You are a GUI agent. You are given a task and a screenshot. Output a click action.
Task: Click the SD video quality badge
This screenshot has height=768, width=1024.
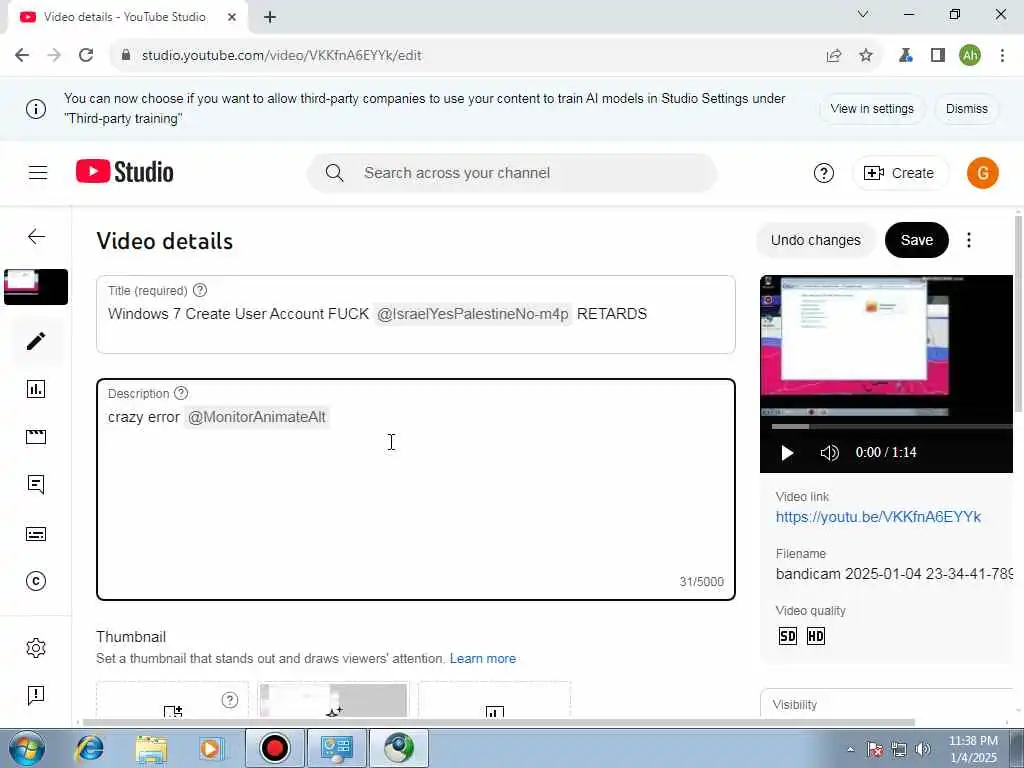(x=788, y=636)
